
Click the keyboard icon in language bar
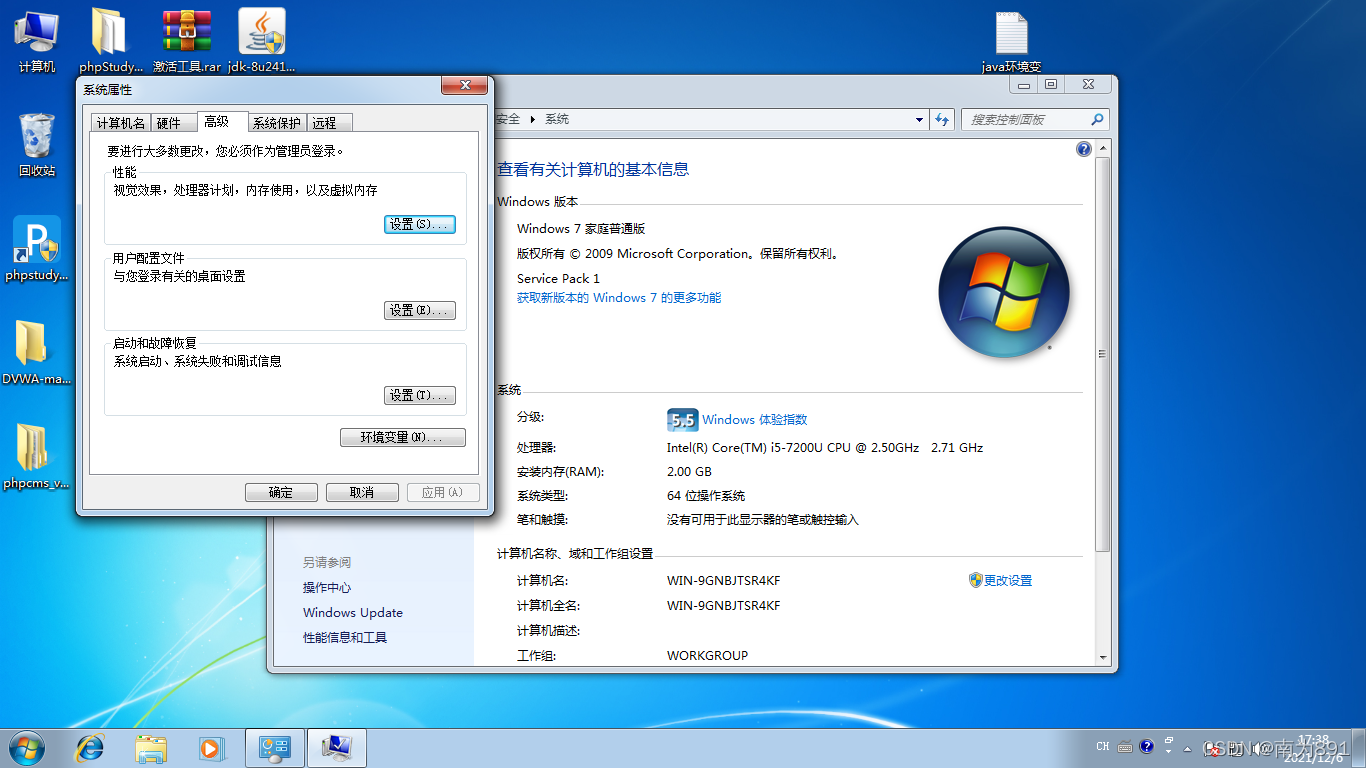pyautogui.click(x=1125, y=747)
